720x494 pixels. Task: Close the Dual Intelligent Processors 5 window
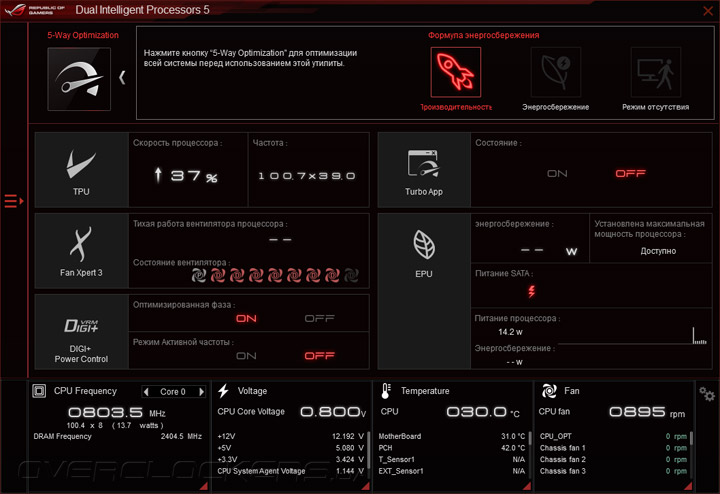coord(708,11)
